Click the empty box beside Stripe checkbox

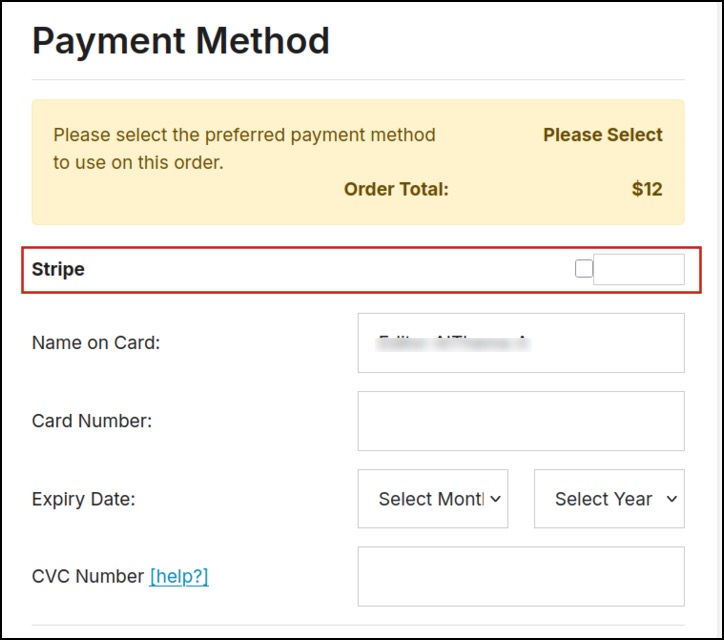(639, 269)
